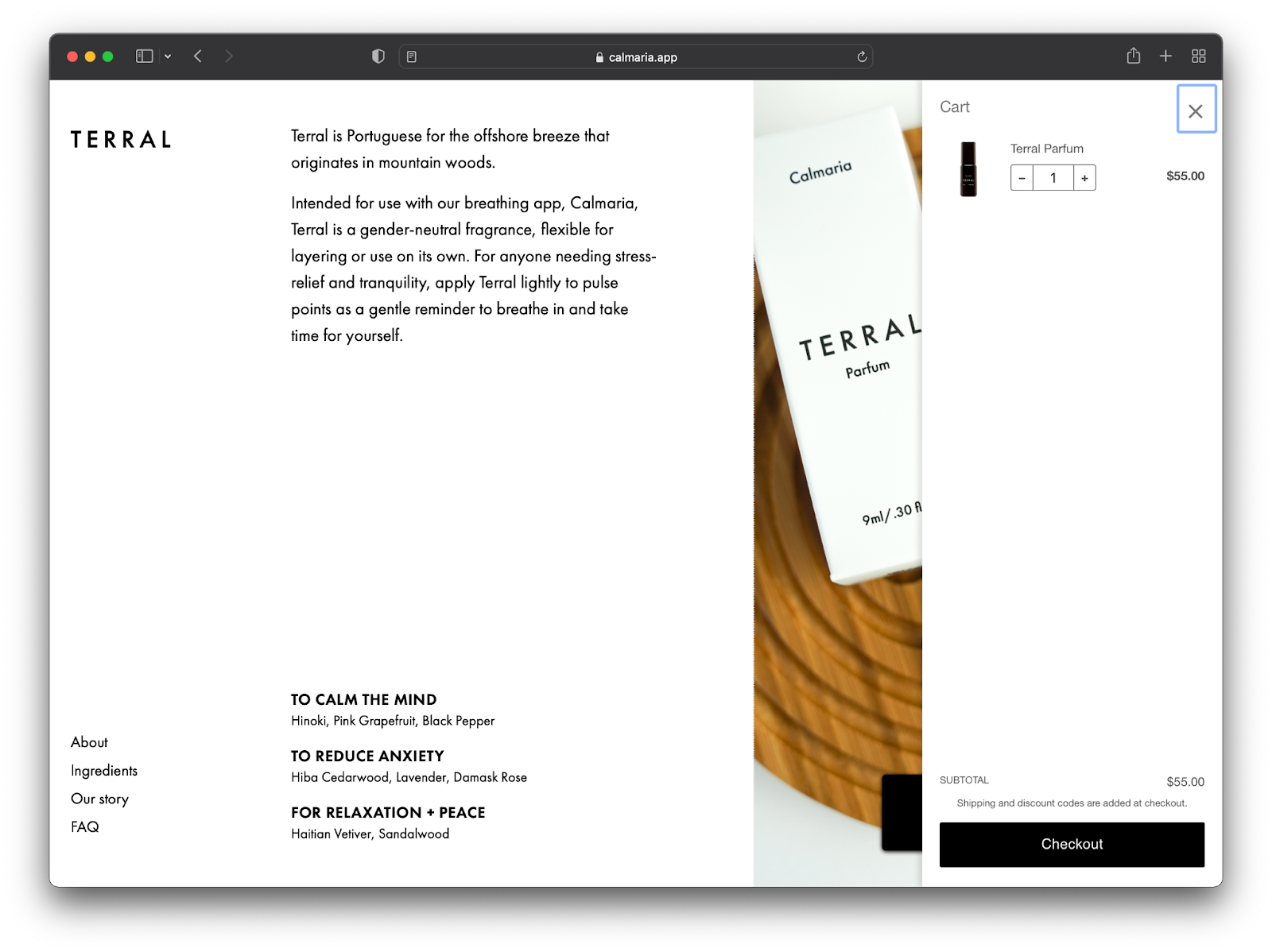The height and width of the screenshot is (952, 1272).
Task: Click the product box hero image
Action: (838, 483)
